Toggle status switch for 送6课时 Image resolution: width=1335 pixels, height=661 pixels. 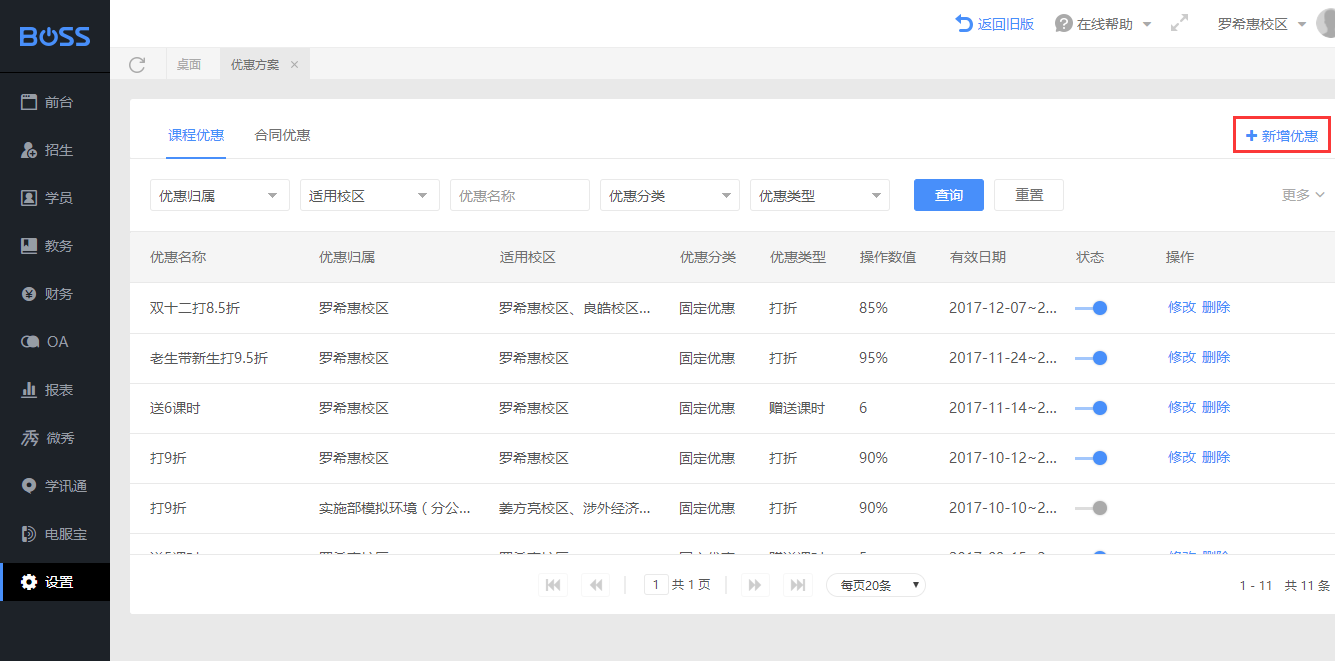pos(1091,408)
